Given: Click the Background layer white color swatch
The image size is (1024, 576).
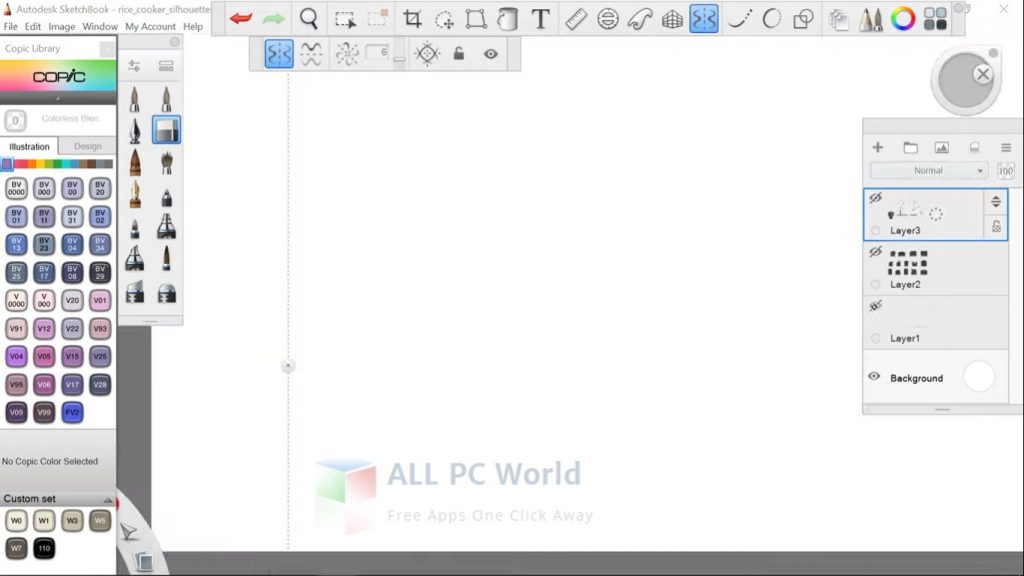Looking at the screenshot, I should pyautogui.click(x=978, y=377).
